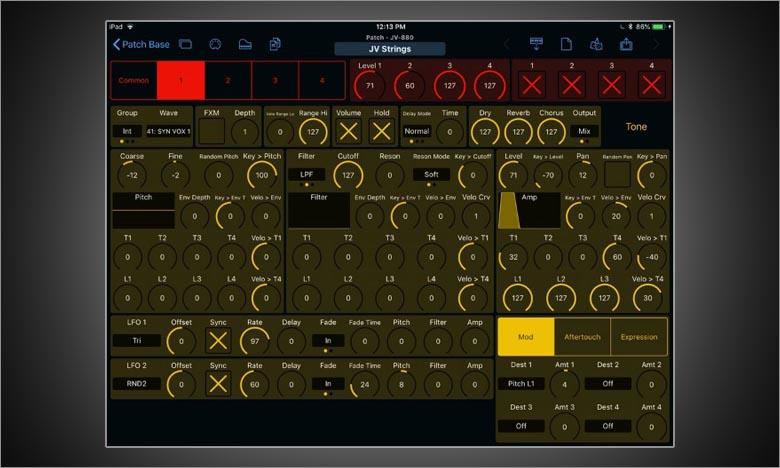Screen dimensions: 780x468
Task: Adjust the Filter Cutoff knob
Action: (x=348, y=175)
